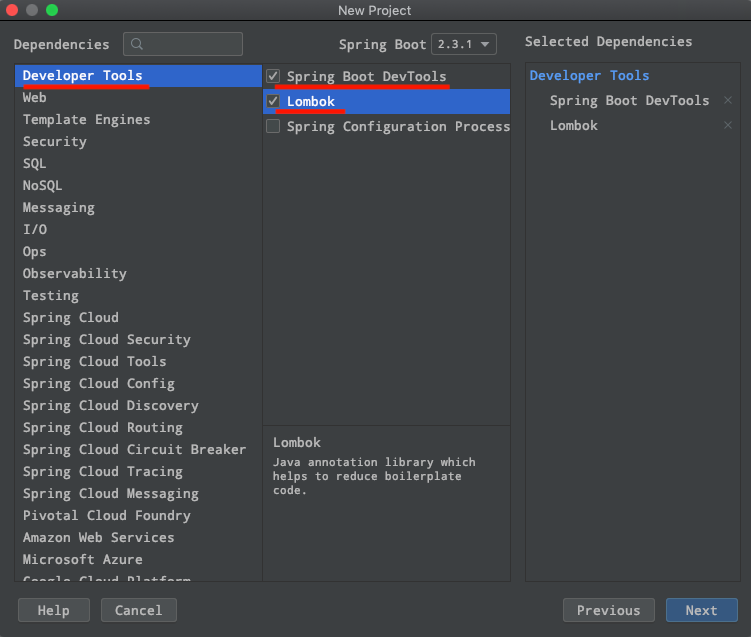Select the I/O category
Screen dimensions: 751x637
point(138,230)
